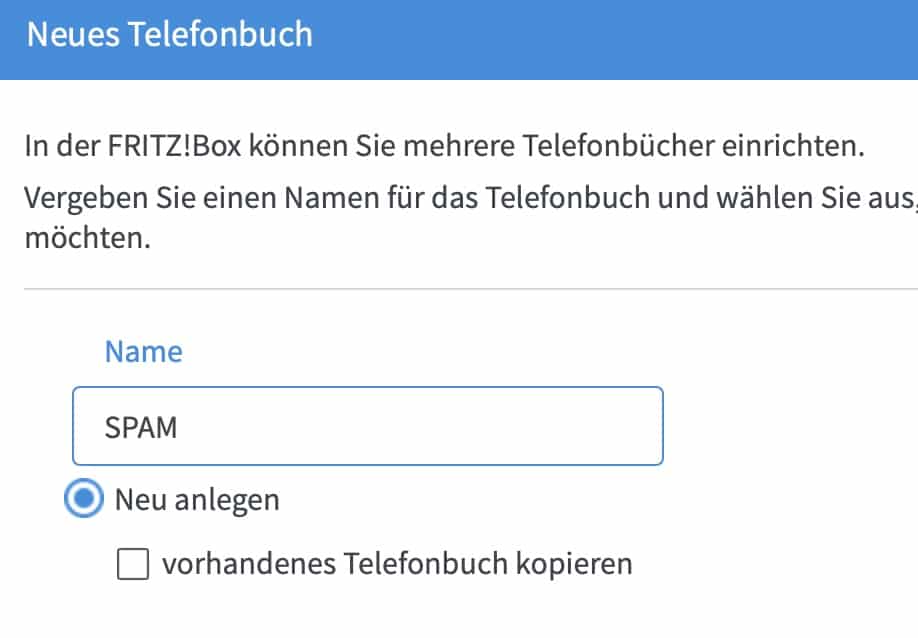Click the word "möchten." in the description
The width and height of the screenshot is (918, 638).
pyautogui.click(x=88, y=241)
